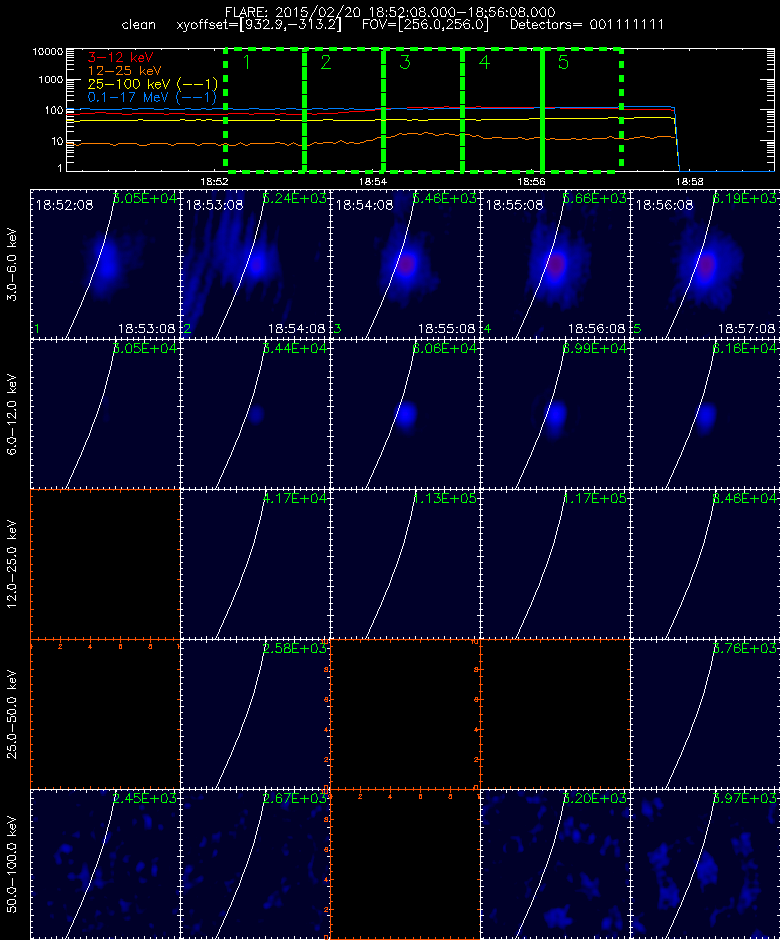Click the 18:52 time axis label
This screenshot has width=780, height=940.
[214, 181]
